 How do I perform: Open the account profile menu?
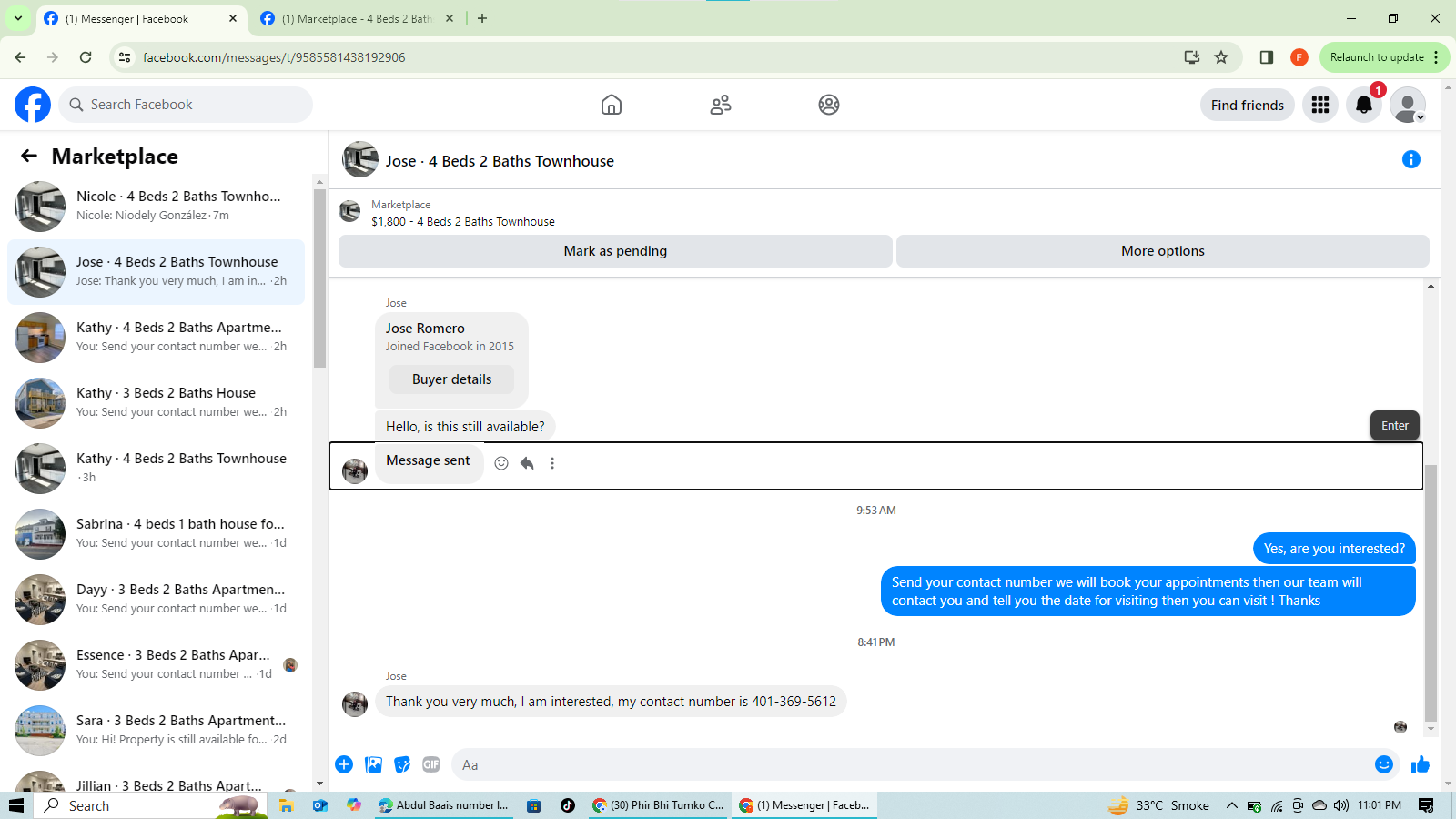click(x=1408, y=105)
